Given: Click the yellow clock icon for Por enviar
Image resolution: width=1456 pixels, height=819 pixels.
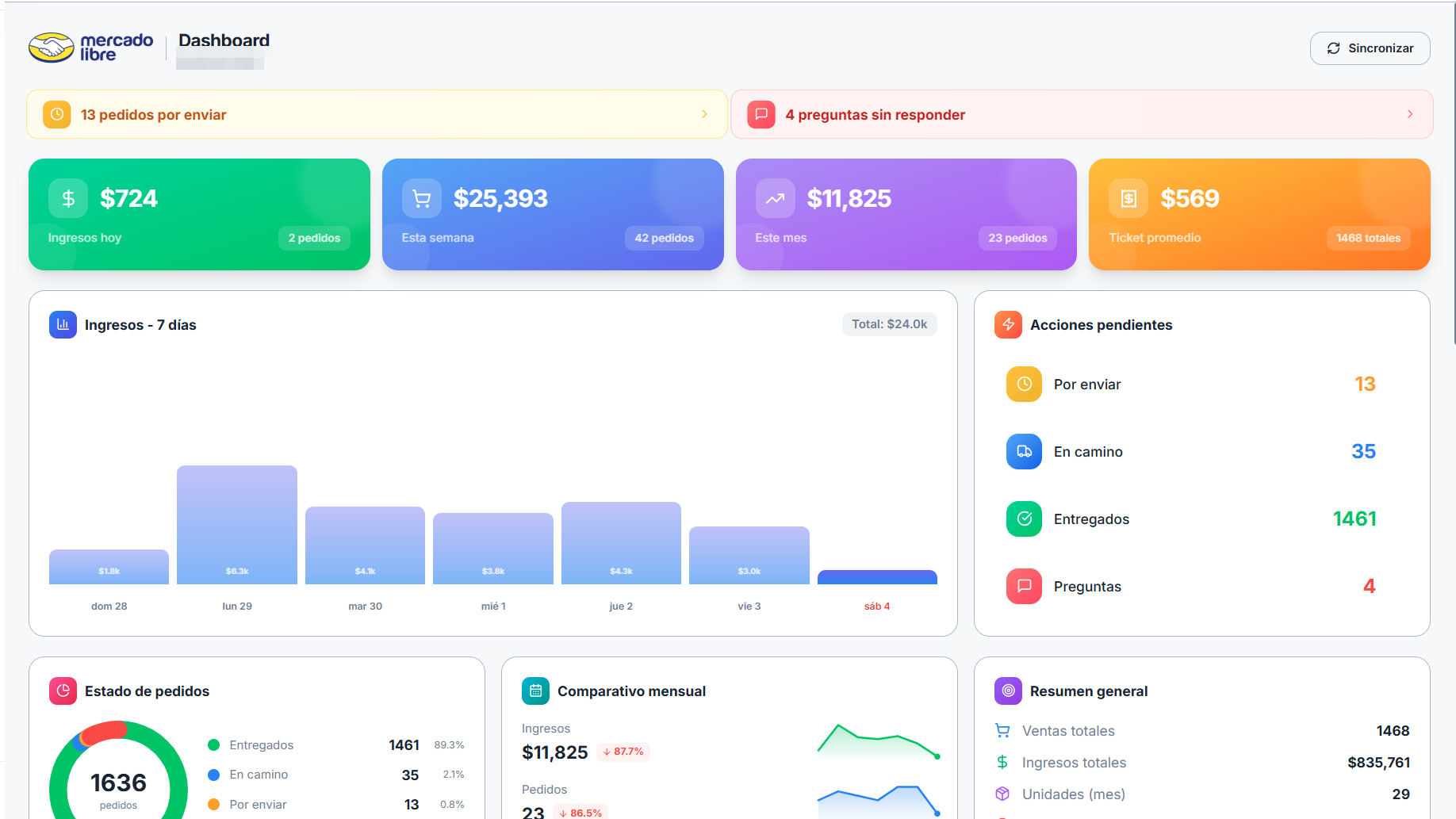Looking at the screenshot, I should tap(1024, 384).
